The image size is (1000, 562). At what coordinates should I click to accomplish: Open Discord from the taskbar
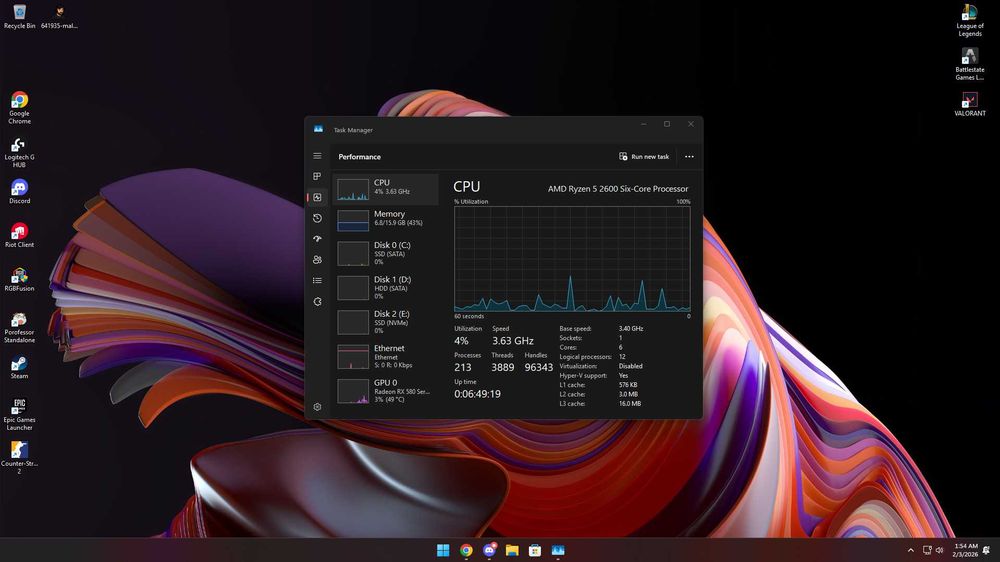[489, 550]
